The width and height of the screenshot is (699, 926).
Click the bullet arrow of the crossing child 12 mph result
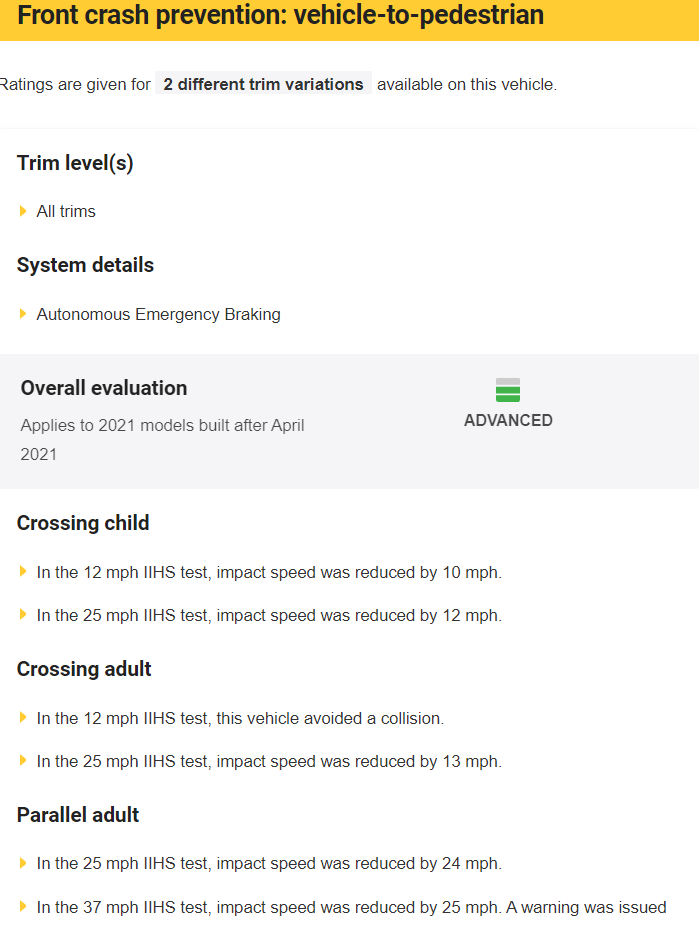23,571
